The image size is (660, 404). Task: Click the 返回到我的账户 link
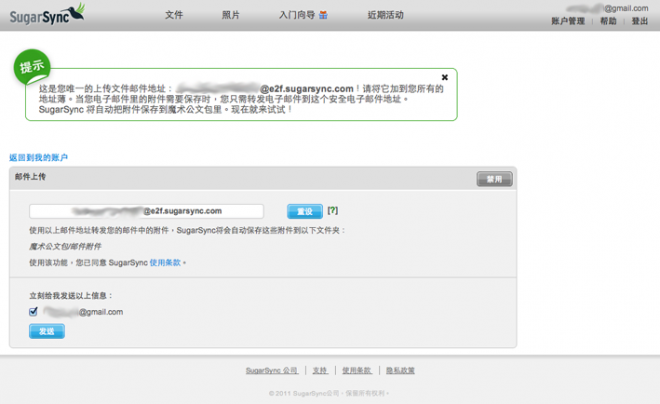coord(38,158)
